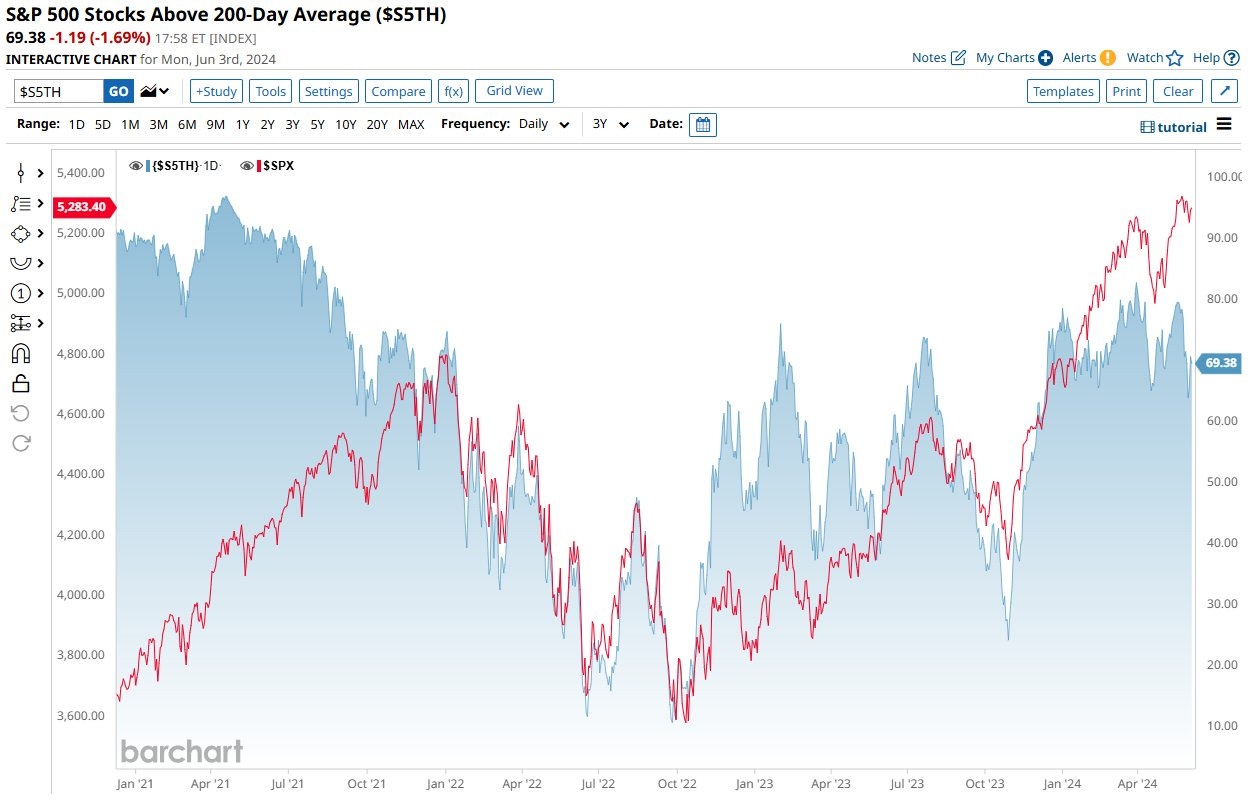Screen dimensions: 1254x808
Task: Expand the line tools submenu arrow
Action: pos(41,173)
